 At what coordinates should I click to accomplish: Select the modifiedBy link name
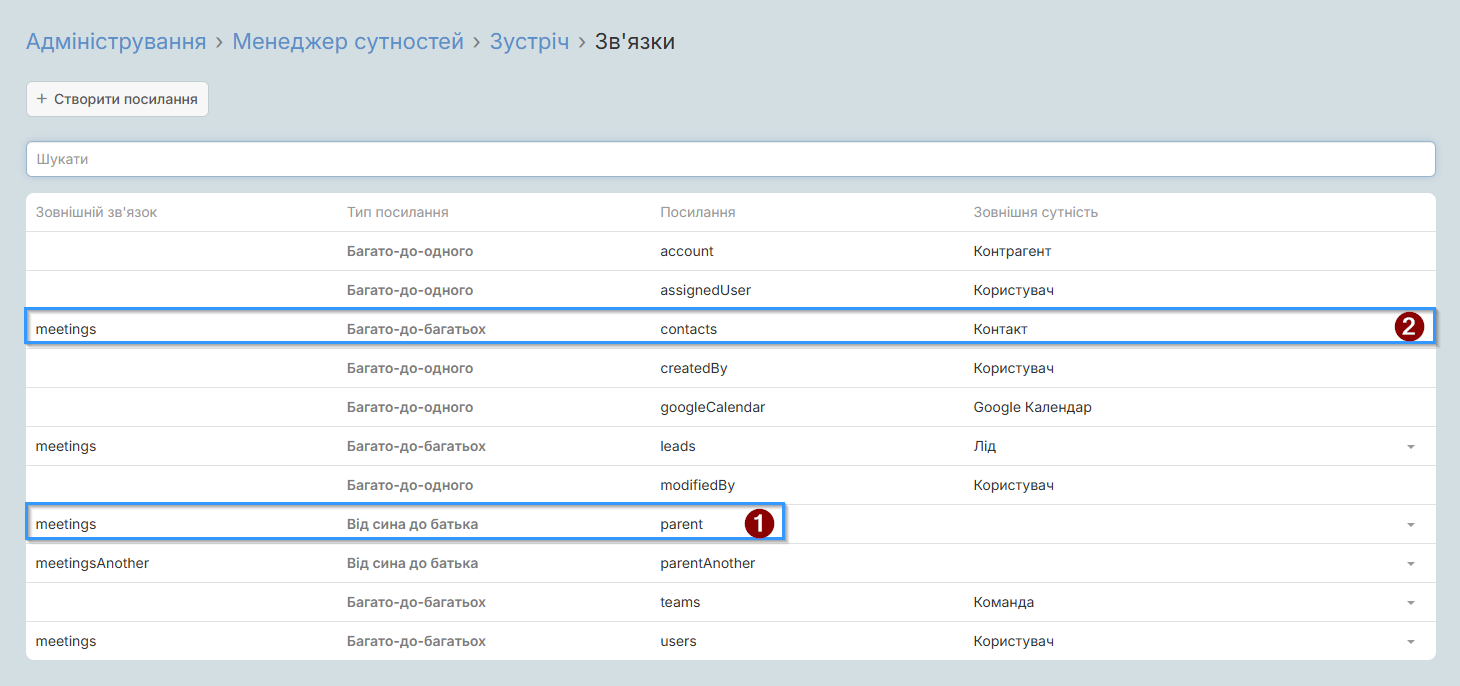pyautogui.click(x=697, y=485)
